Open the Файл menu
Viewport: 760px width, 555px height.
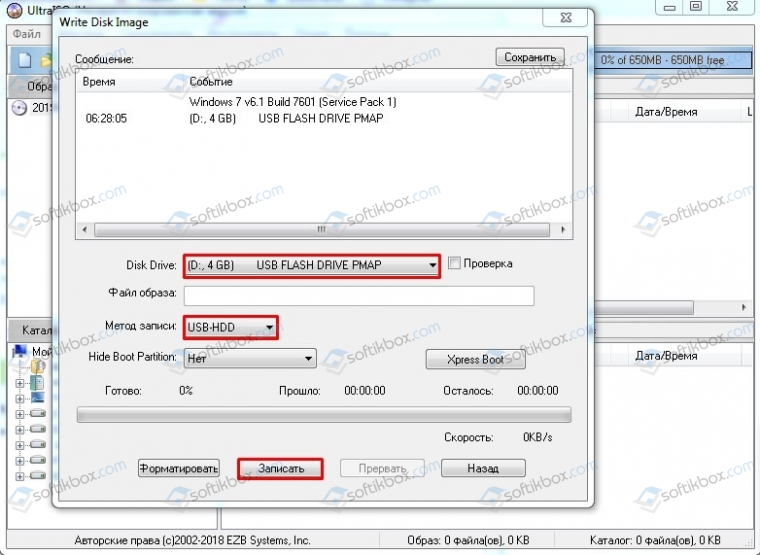(x=27, y=34)
